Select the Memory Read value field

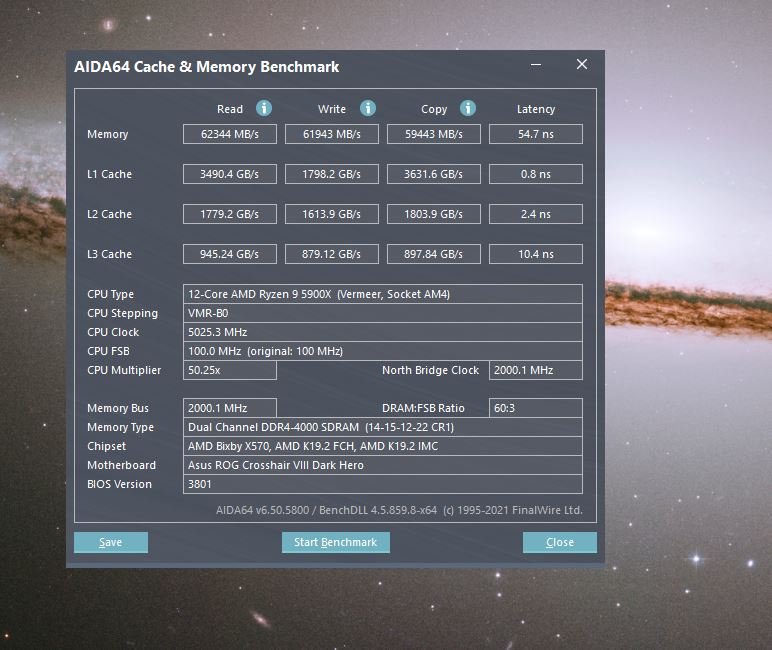229,134
